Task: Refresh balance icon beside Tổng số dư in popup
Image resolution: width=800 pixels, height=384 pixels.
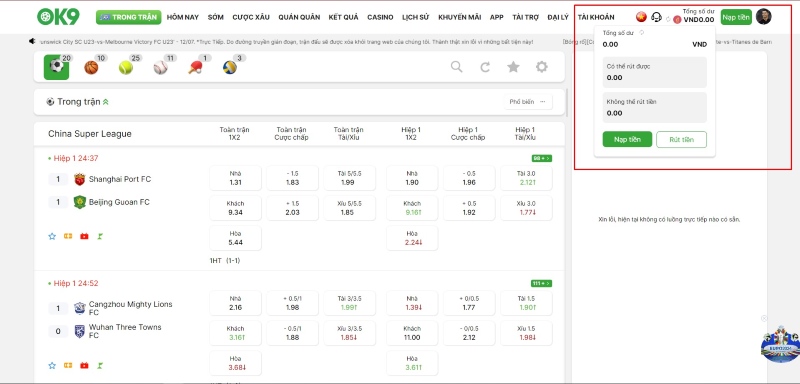Action: click(x=642, y=33)
